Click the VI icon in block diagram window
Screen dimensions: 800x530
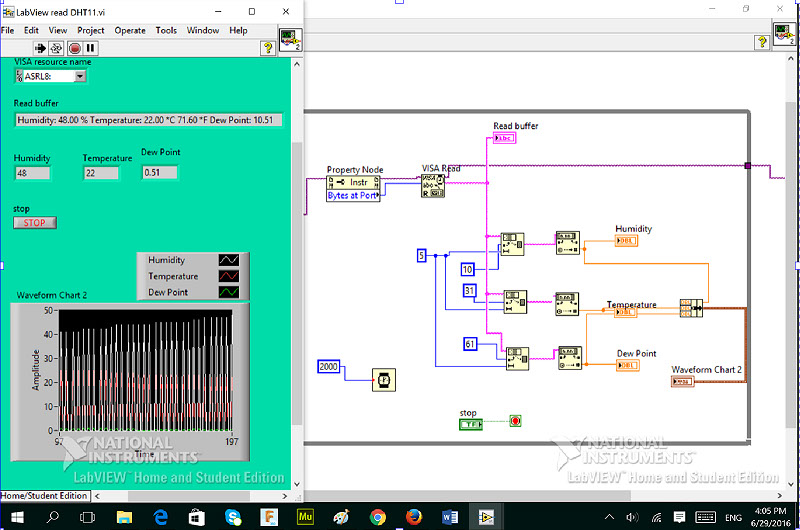coord(785,34)
